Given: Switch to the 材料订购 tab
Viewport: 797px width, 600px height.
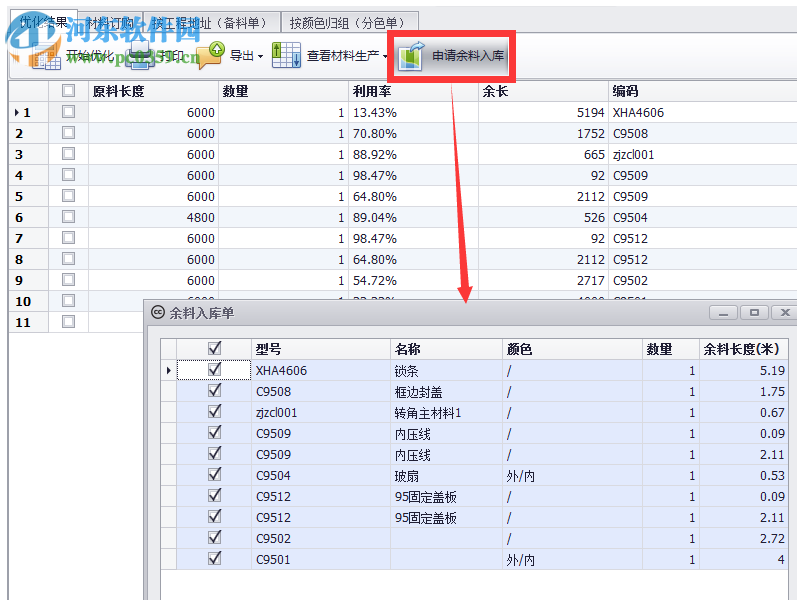Looking at the screenshot, I should [x=110, y=23].
